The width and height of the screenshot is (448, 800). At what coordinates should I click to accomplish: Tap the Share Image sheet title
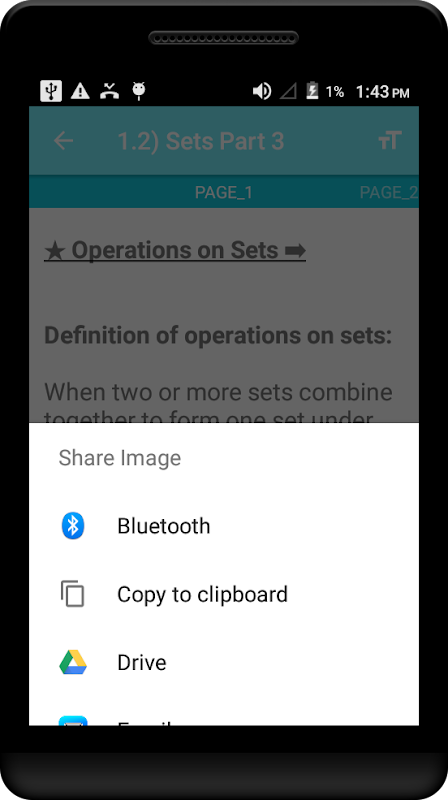(119, 458)
